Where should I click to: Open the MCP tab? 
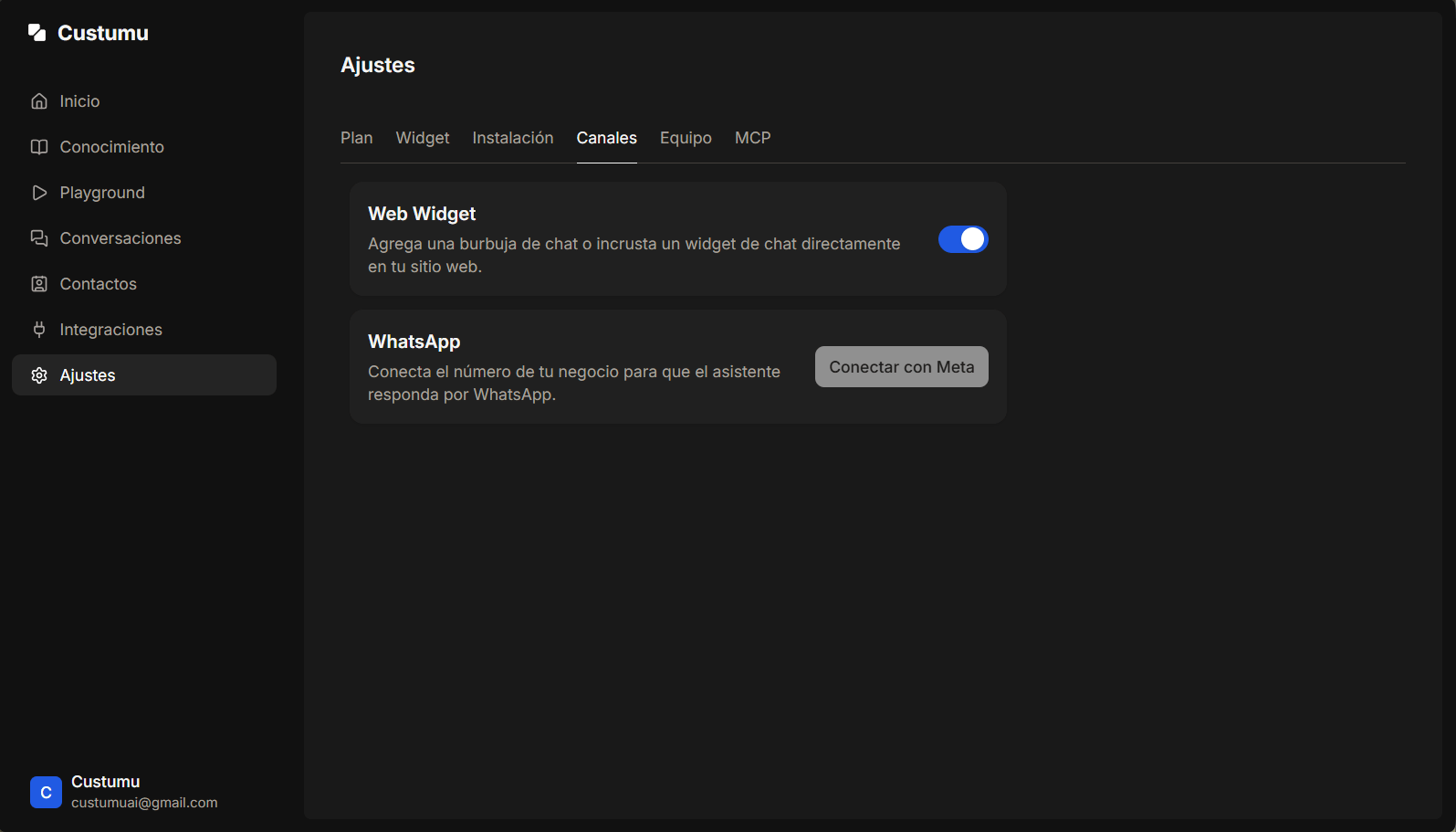click(x=753, y=138)
